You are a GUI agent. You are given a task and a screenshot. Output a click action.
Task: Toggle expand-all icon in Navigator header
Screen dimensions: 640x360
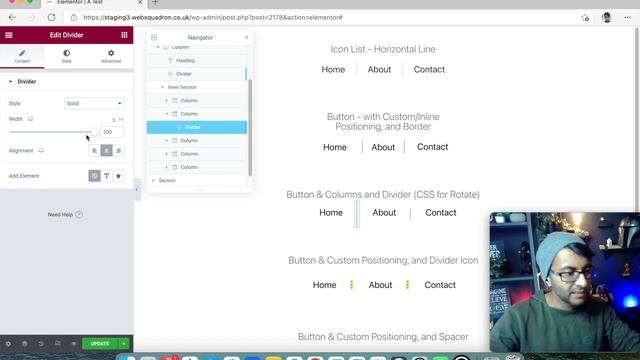pyautogui.click(x=154, y=38)
